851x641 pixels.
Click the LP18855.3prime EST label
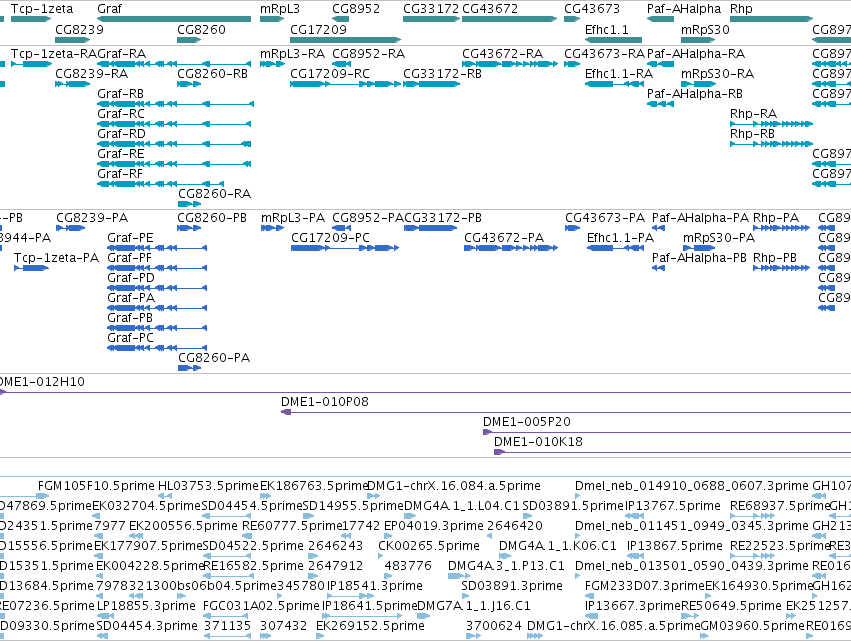tap(146, 606)
